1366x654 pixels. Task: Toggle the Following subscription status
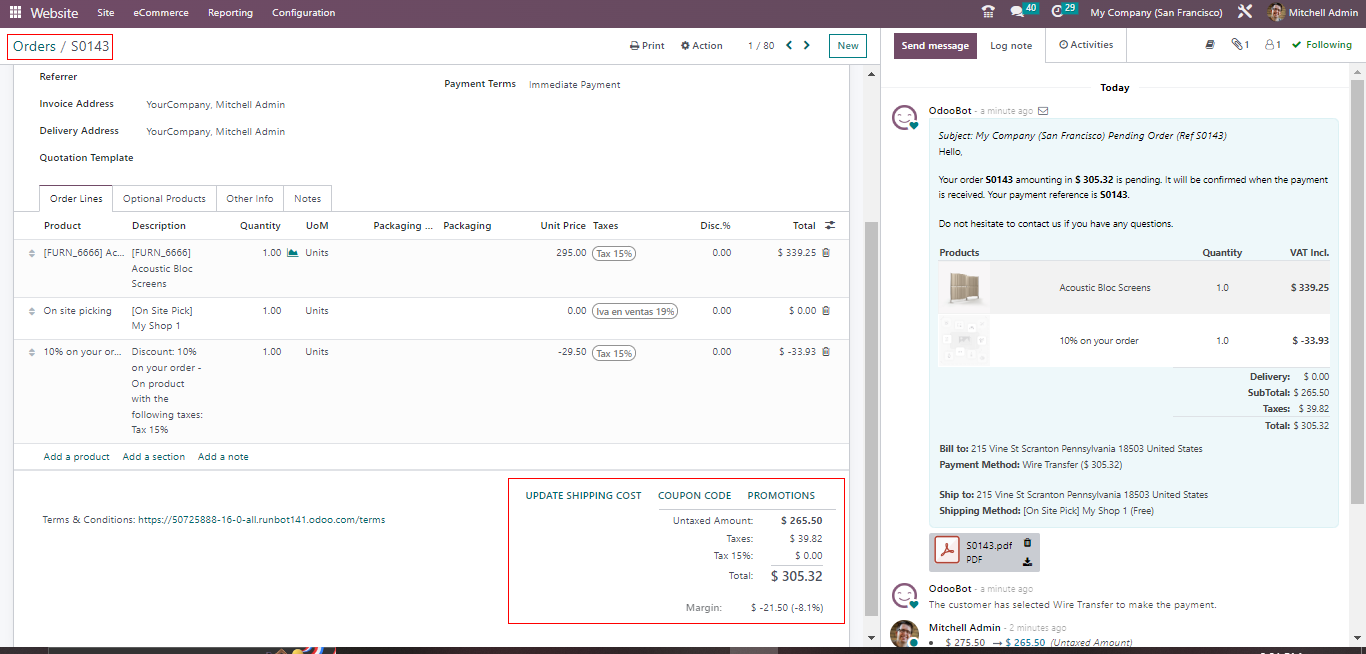[x=1321, y=45]
